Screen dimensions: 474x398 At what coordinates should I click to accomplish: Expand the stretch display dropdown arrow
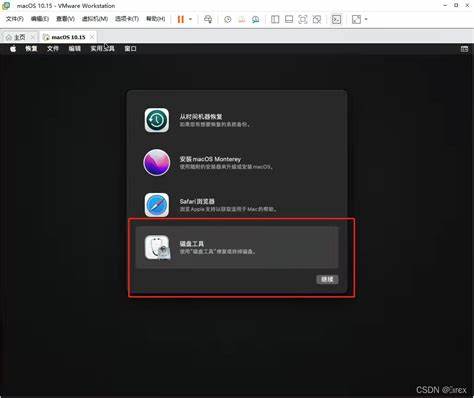tap(366, 19)
